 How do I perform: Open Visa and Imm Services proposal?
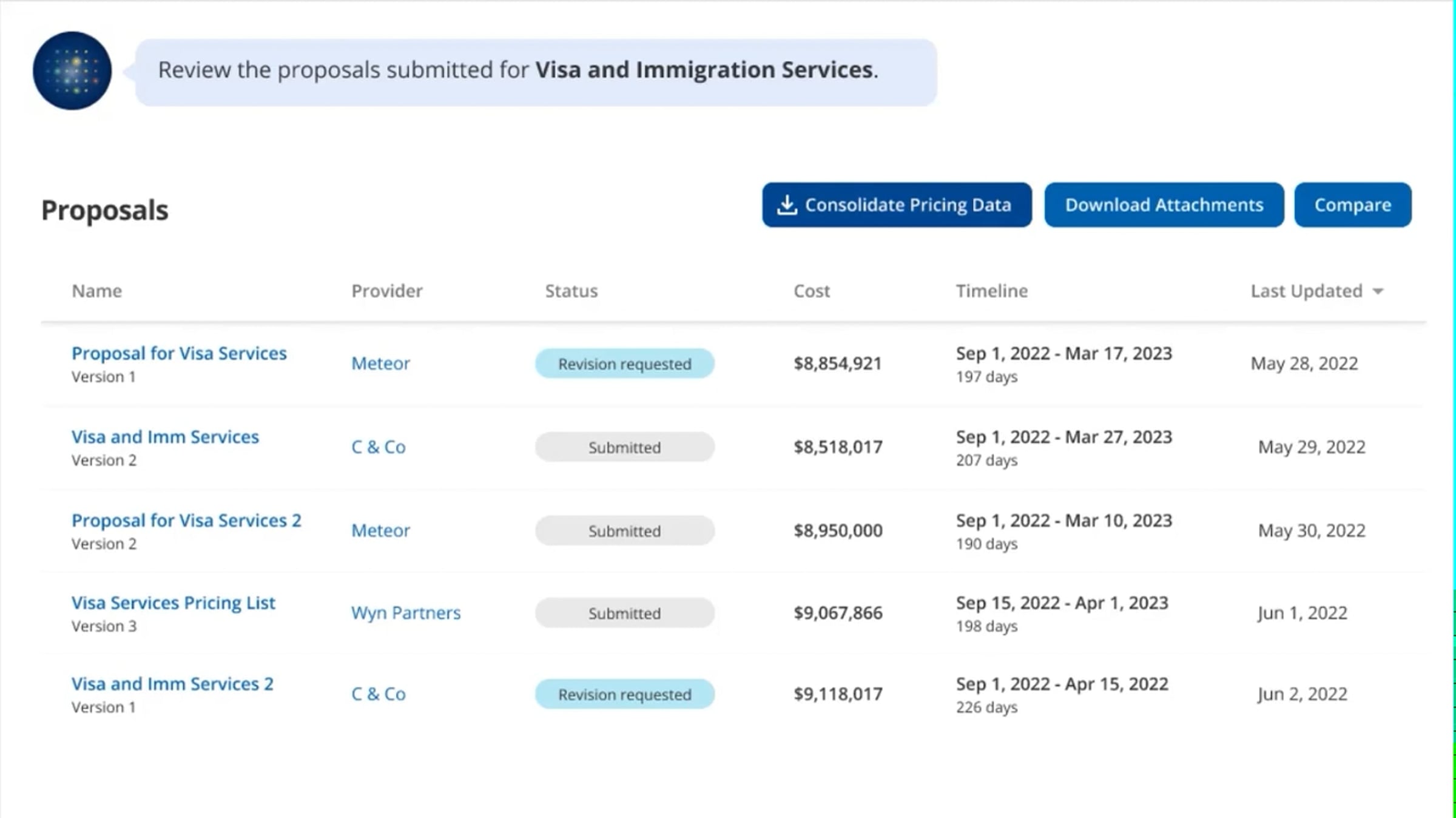[x=165, y=437]
